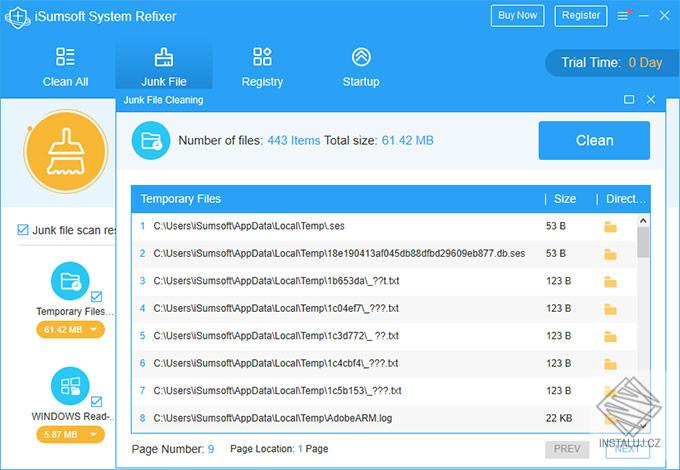Viewport: 680px width, 470px height.
Task: Click the WINDOWS Read category icon
Action: click(70, 386)
